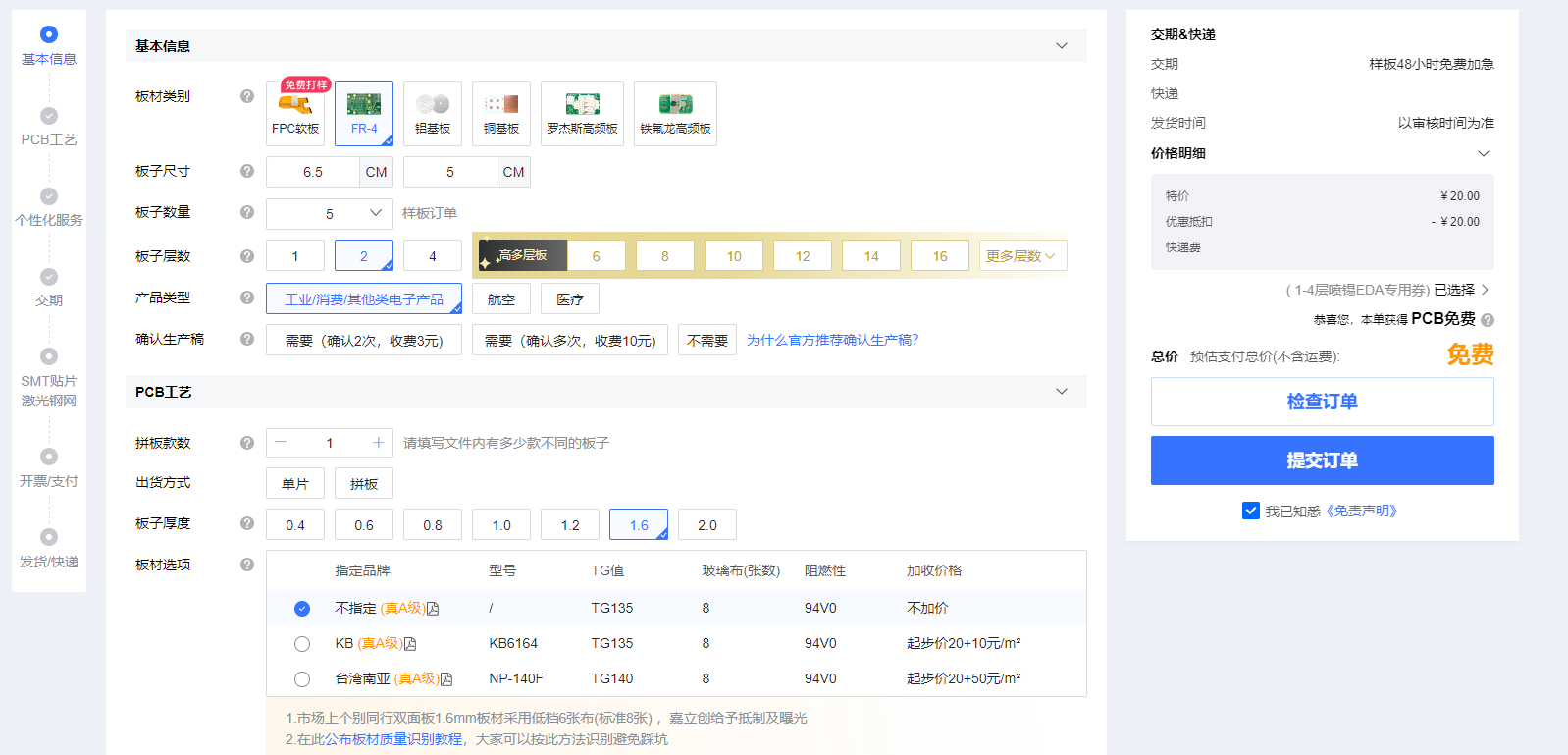The image size is (1568, 755).
Task: Select 16 layer board option
Action: tap(940, 255)
